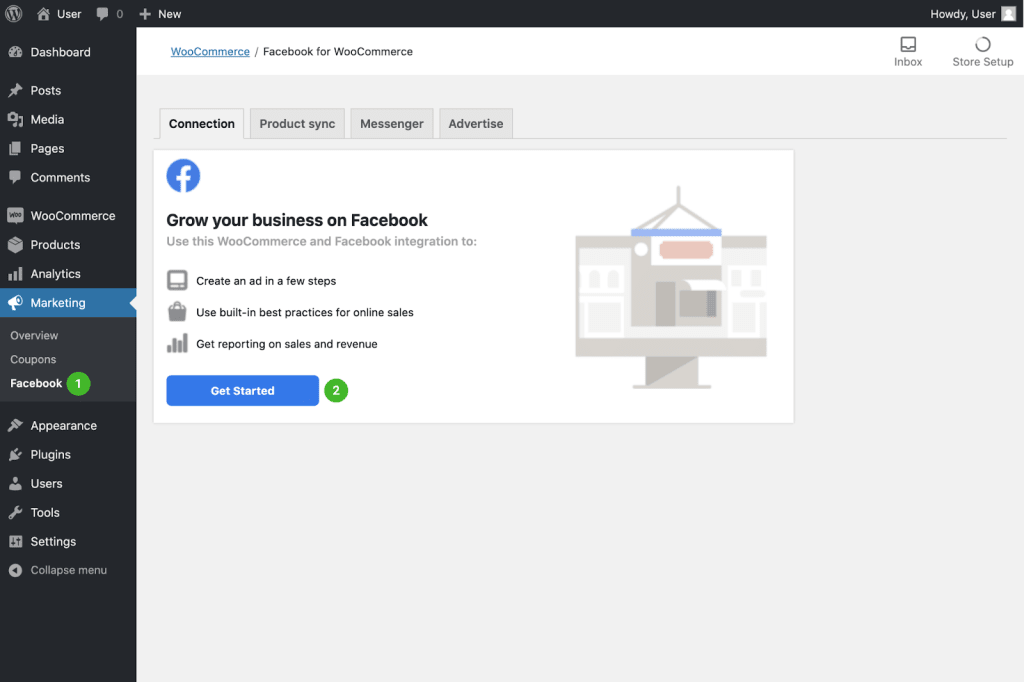1024x682 pixels.
Task: Open Media menu label
Action: pos(47,120)
